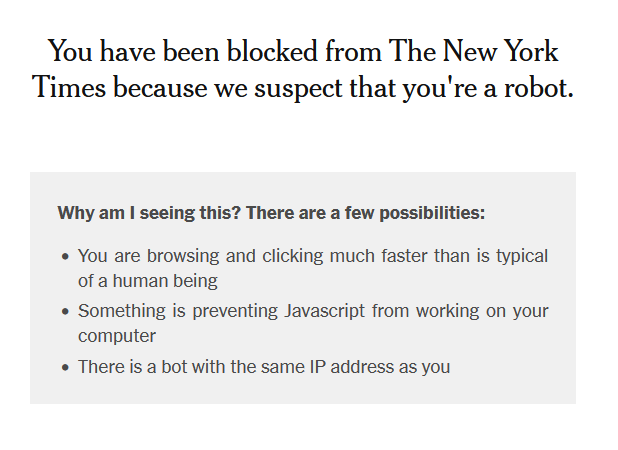Click the bullet dot before "There is a bot"
Image resolution: width=618 pixels, height=450 pixels.
[66, 367]
